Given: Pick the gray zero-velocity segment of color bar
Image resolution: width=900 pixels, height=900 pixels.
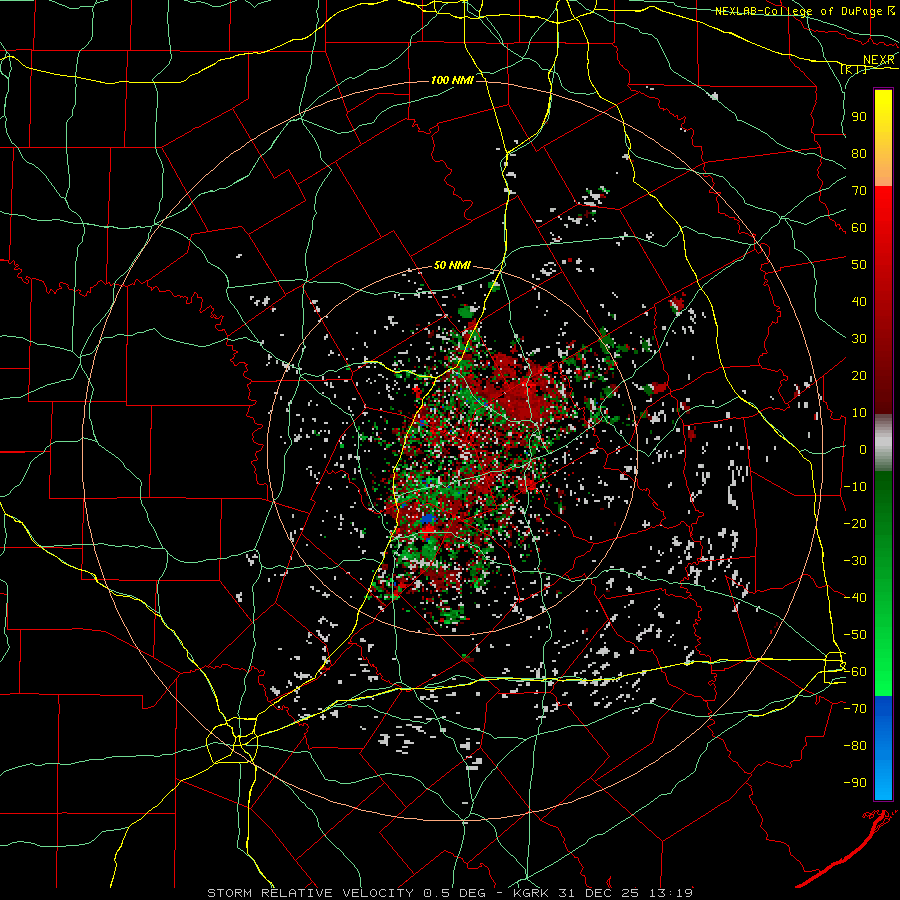Looking at the screenshot, I should 883,443.
